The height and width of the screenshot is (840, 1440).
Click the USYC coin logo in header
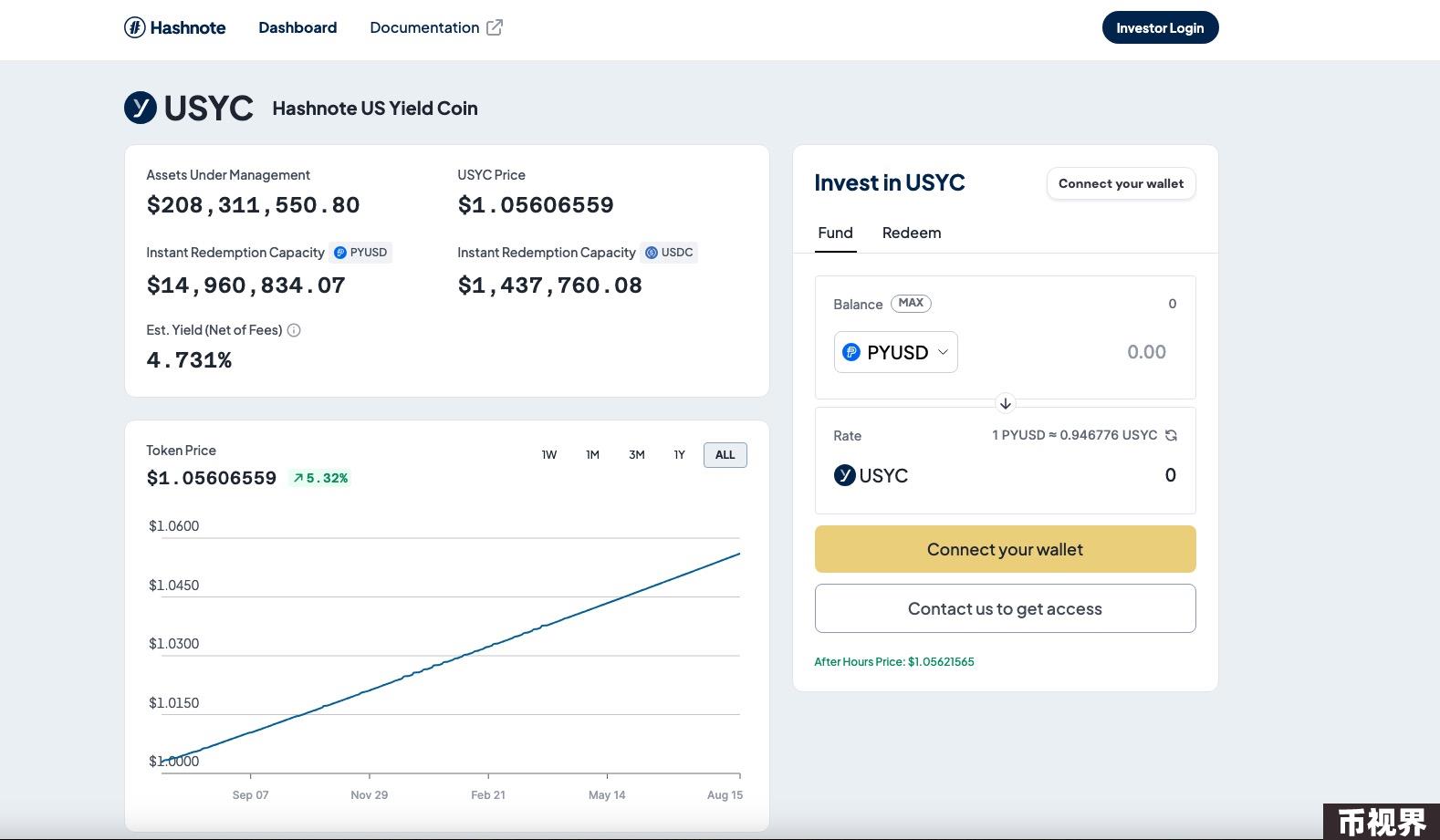(140, 108)
